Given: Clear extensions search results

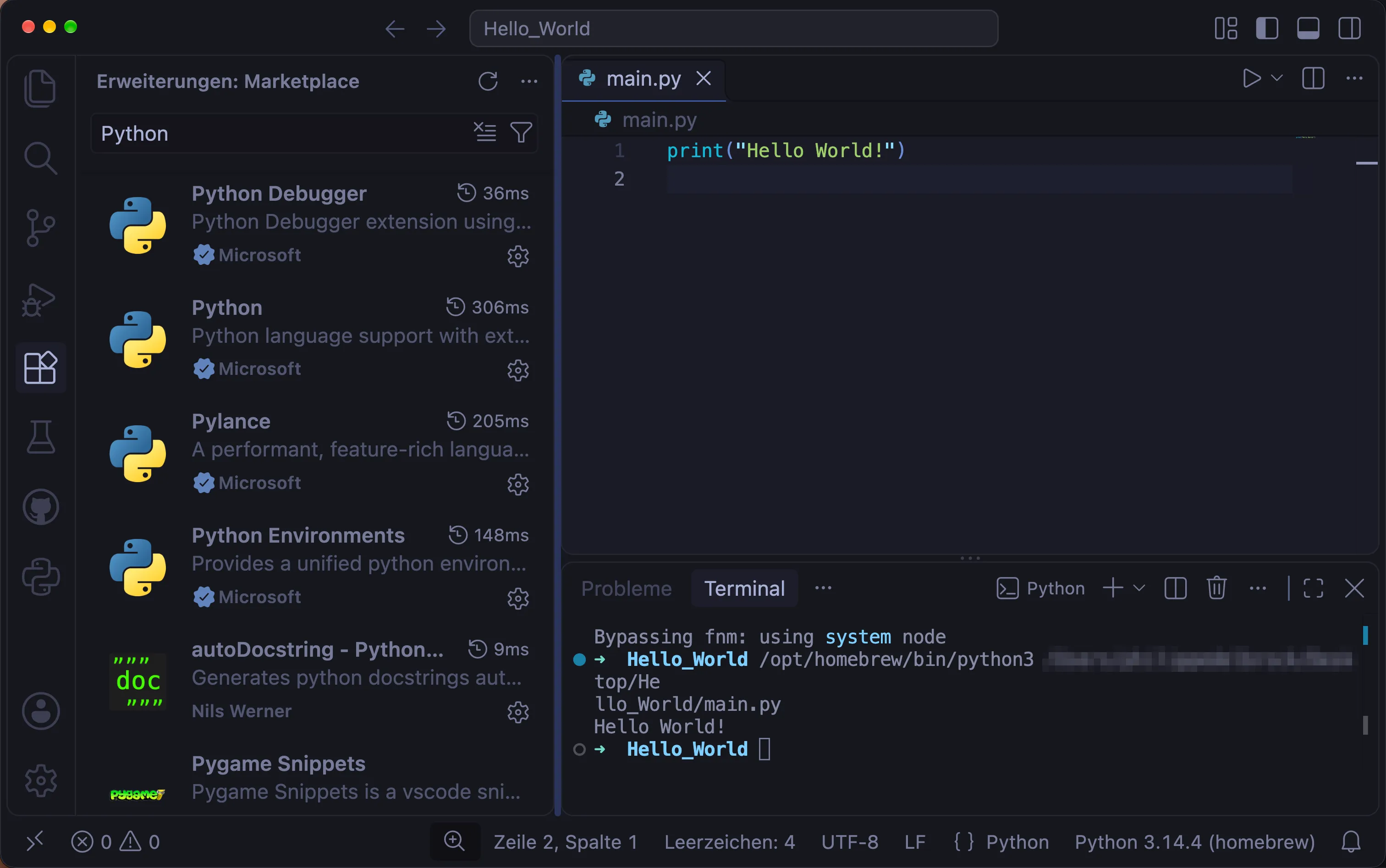Looking at the screenshot, I should 485,132.
